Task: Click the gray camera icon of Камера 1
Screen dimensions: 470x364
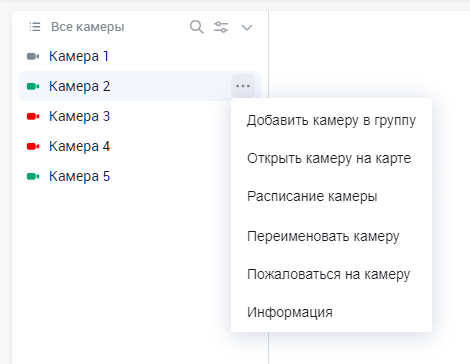Action: click(33, 56)
